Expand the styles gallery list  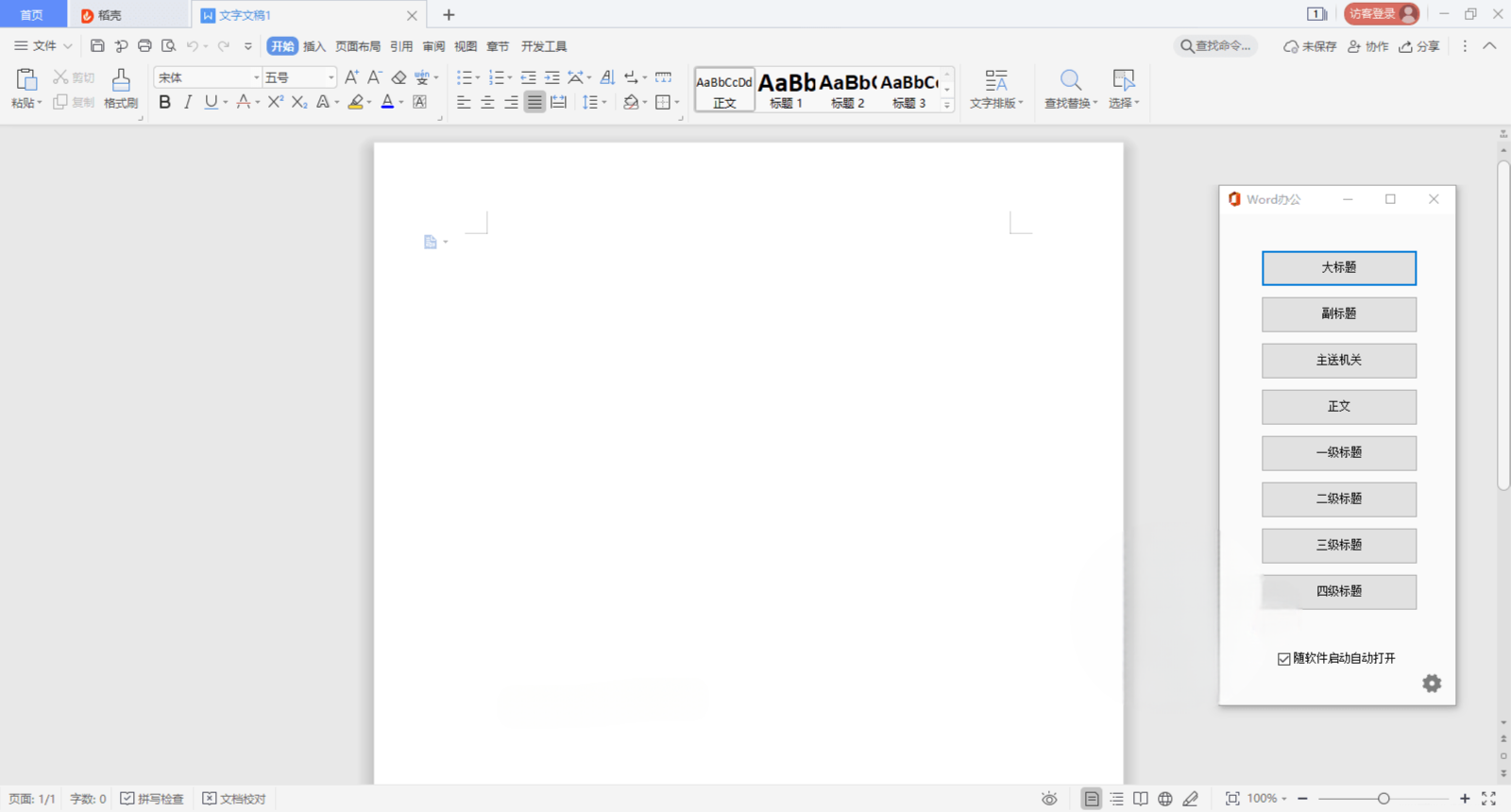click(x=947, y=105)
